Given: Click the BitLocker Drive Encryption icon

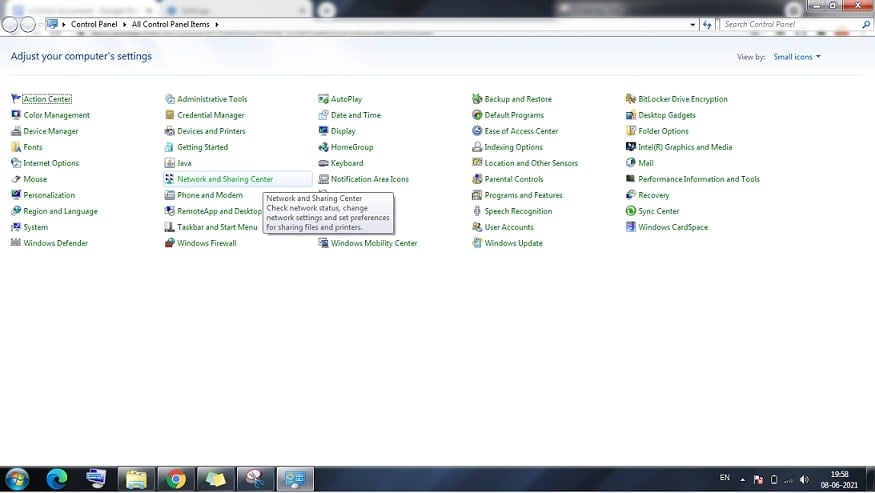Looking at the screenshot, I should point(631,99).
